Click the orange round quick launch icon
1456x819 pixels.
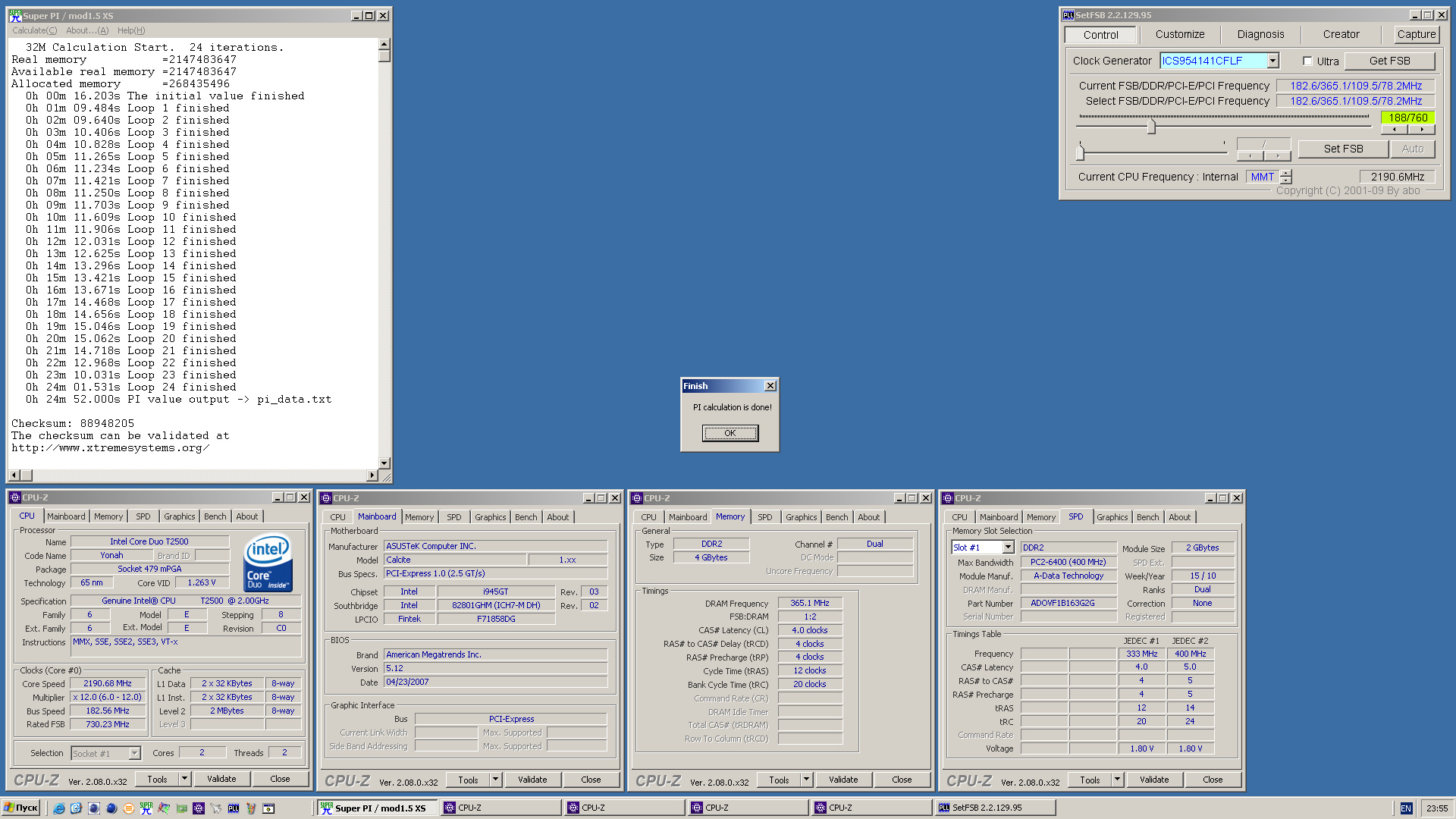point(129,808)
